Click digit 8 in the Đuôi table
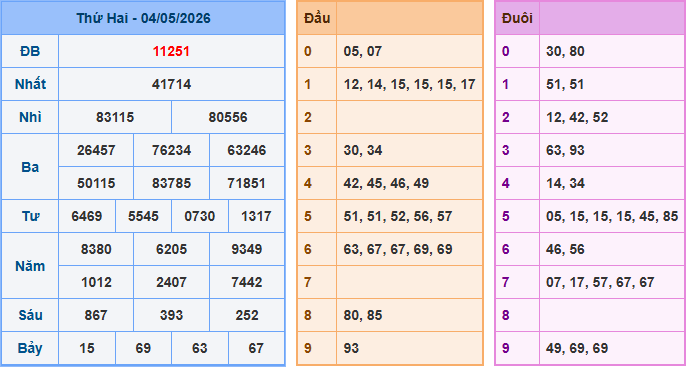688x368 pixels. pyautogui.click(x=506, y=315)
